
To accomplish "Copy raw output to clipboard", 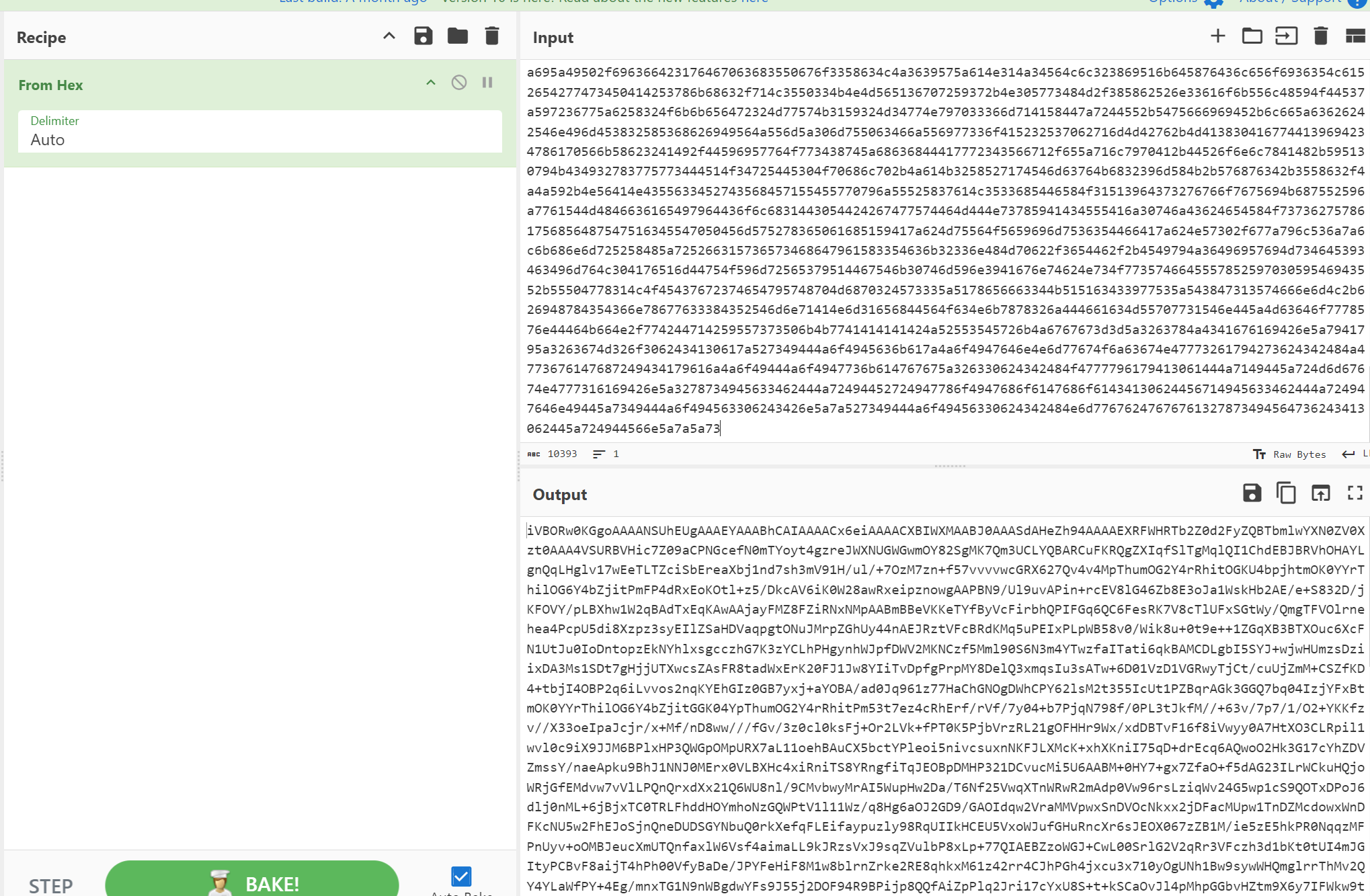I will click(x=1286, y=493).
